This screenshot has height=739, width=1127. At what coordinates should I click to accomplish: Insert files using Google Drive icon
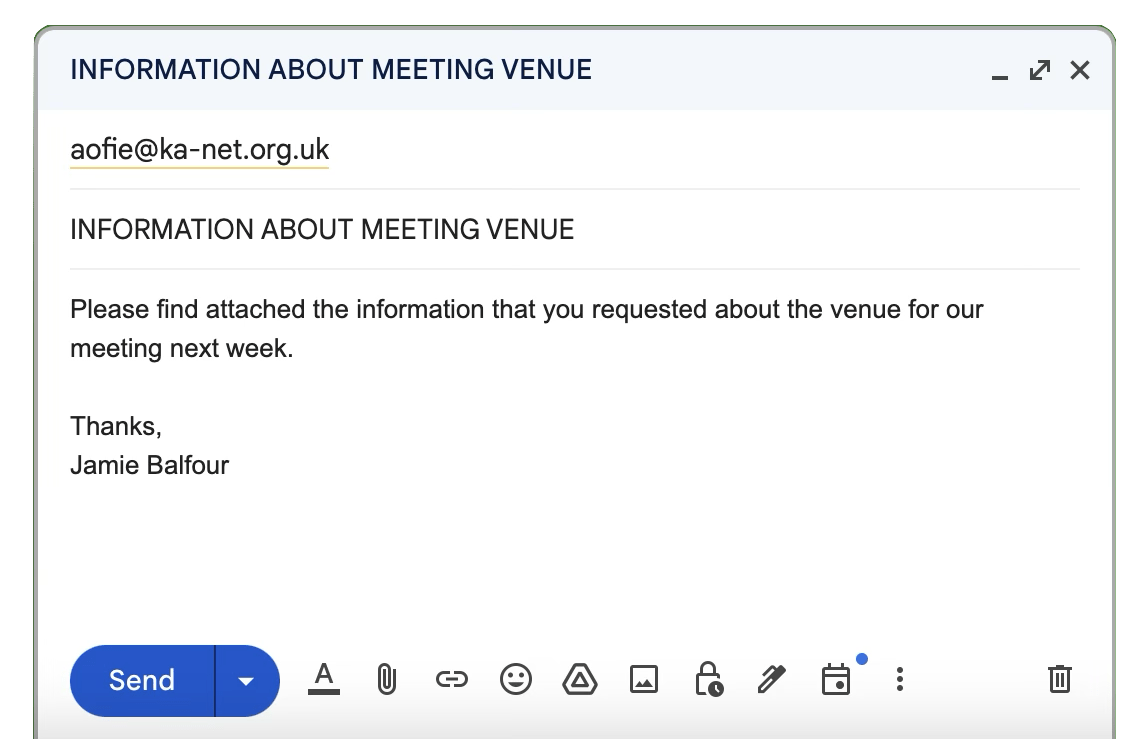click(x=579, y=680)
